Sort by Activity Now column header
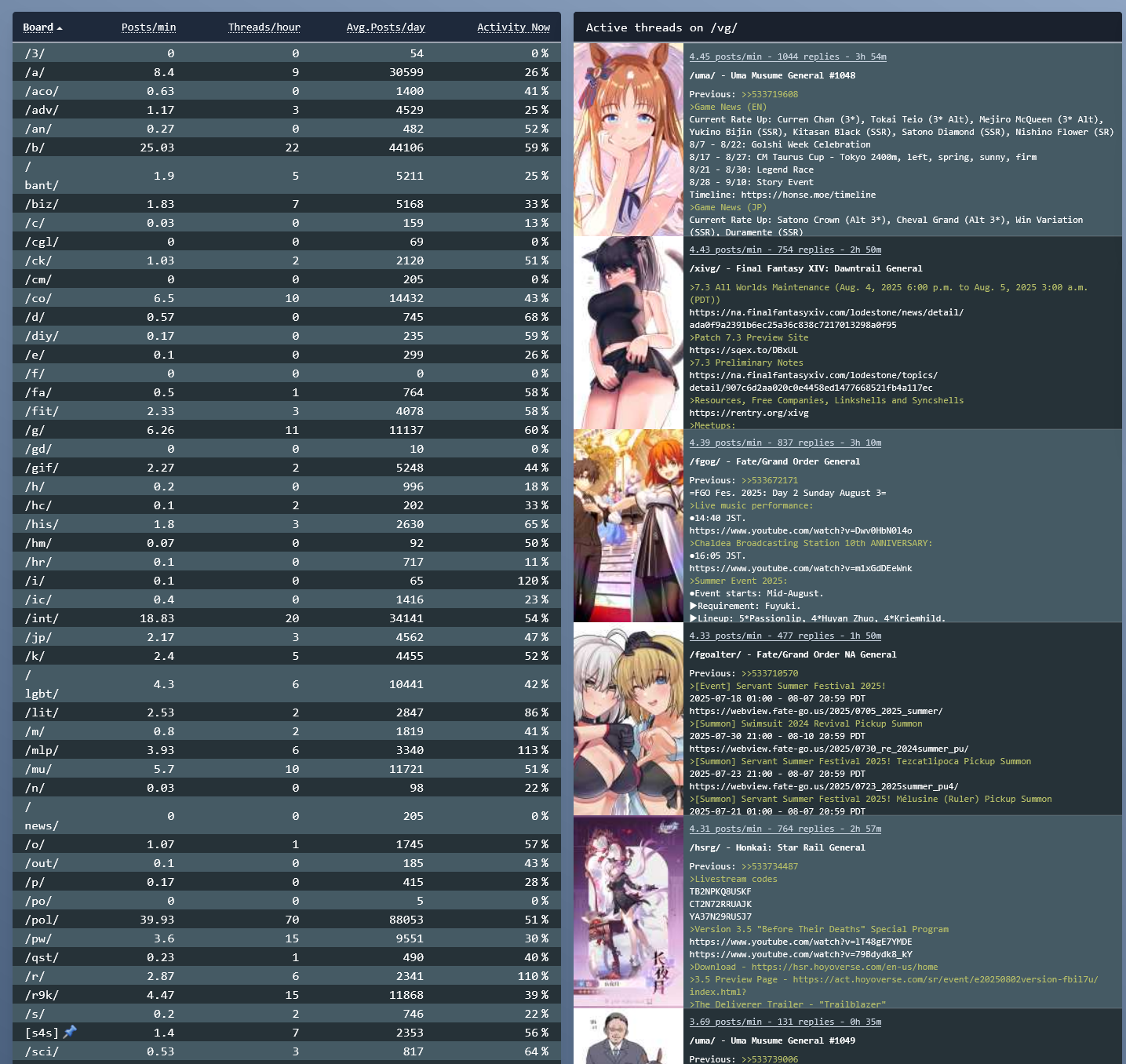The width and height of the screenshot is (1126, 1064). pyautogui.click(x=513, y=27)
